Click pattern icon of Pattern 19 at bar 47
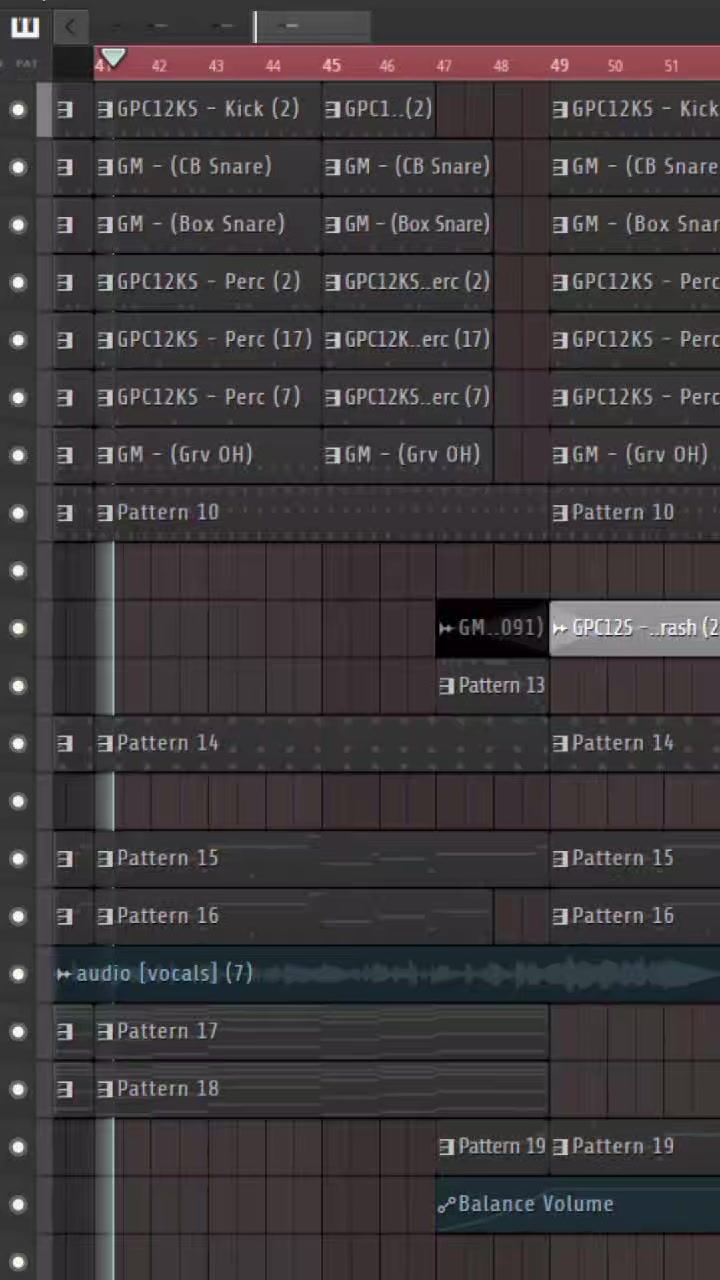Image resolution: width=720 pixels, height=1280 pixels. click(447, 1147)
